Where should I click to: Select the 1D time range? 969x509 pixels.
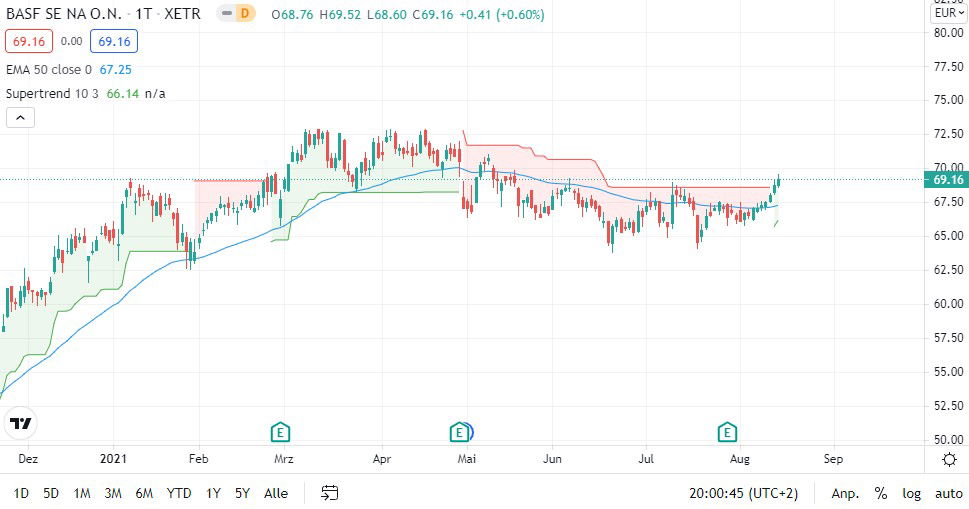point(21,493)
